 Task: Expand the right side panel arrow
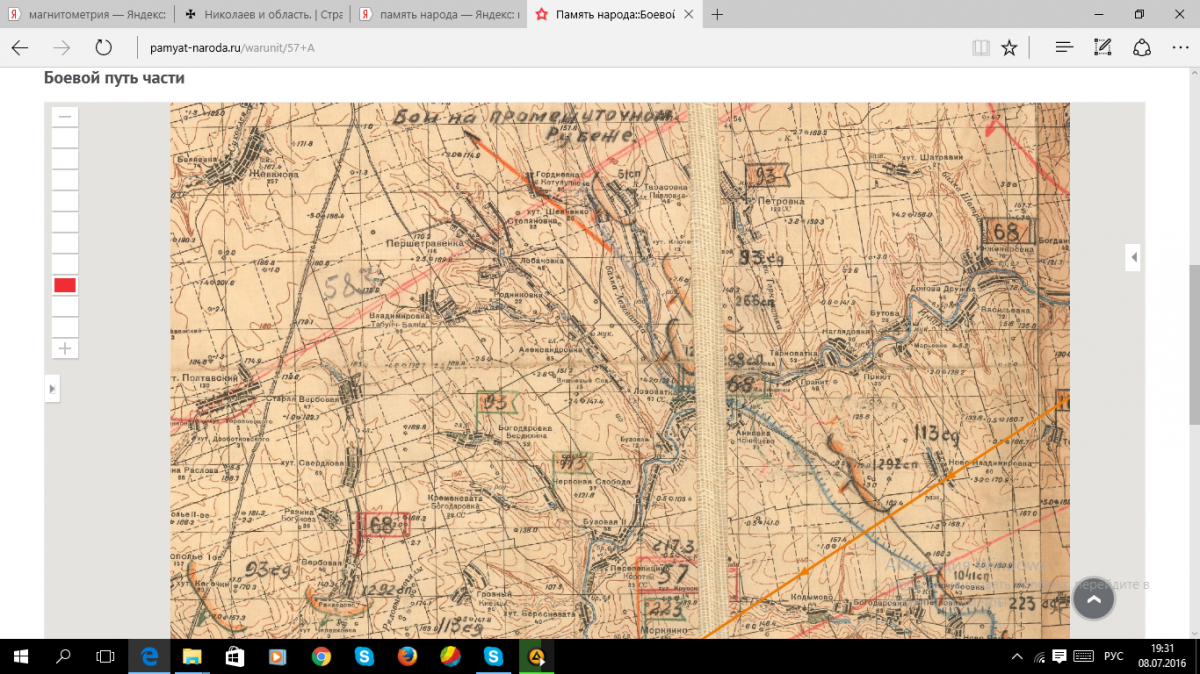(x=1134, y=257)
